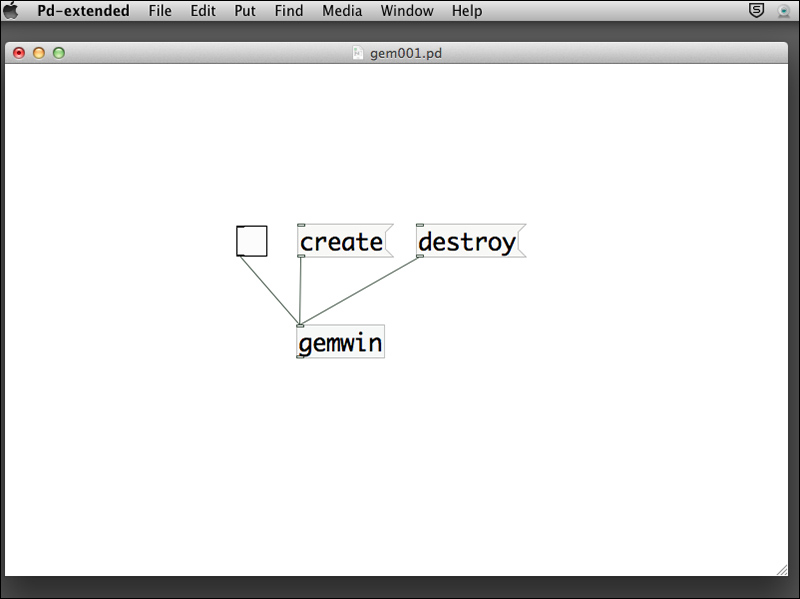Image resolution: width=800 pixels, height=599 pixels.
Task: Open the Help menu
Action: pyautogui.click(x=466, y=11)
